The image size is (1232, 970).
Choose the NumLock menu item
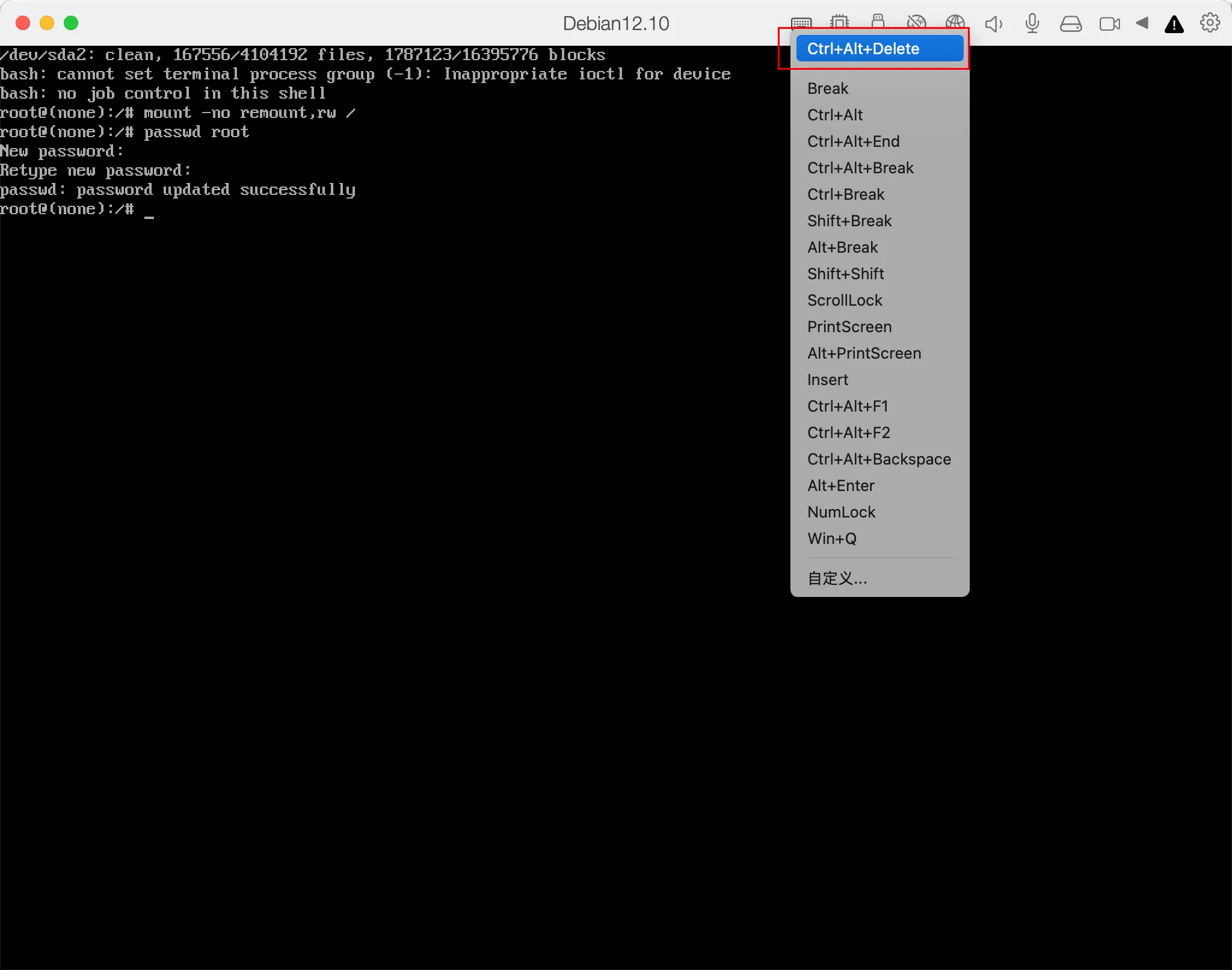coord(841,512)
